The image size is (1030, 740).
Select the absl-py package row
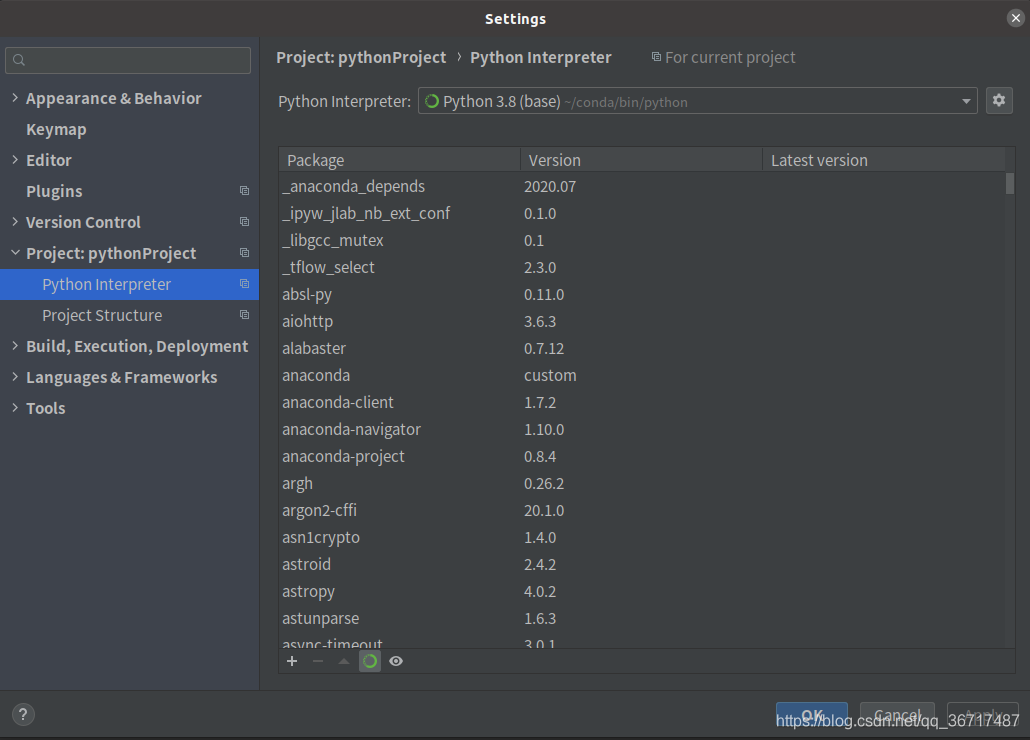(642, 294)
